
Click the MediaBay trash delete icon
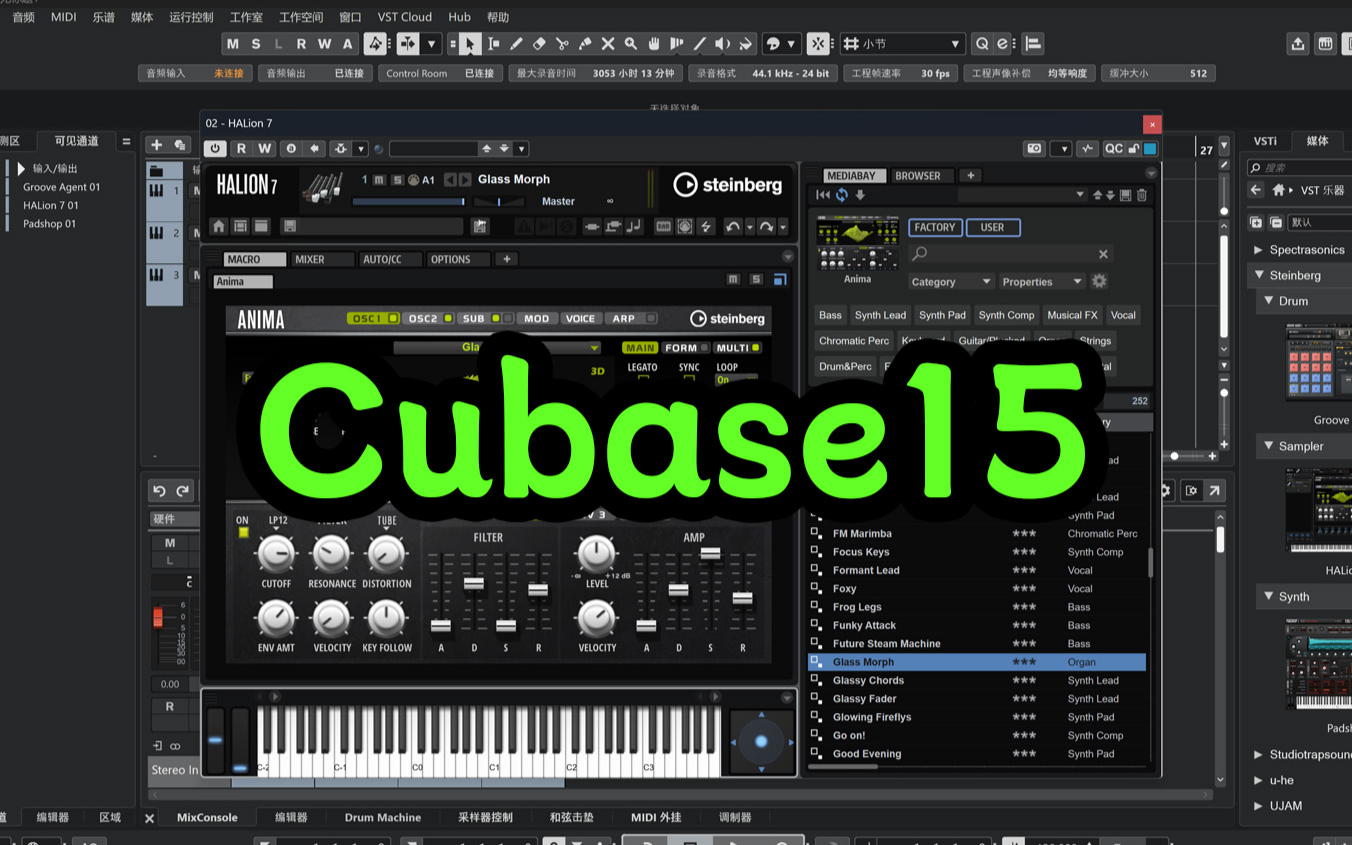pos(1142,195)
